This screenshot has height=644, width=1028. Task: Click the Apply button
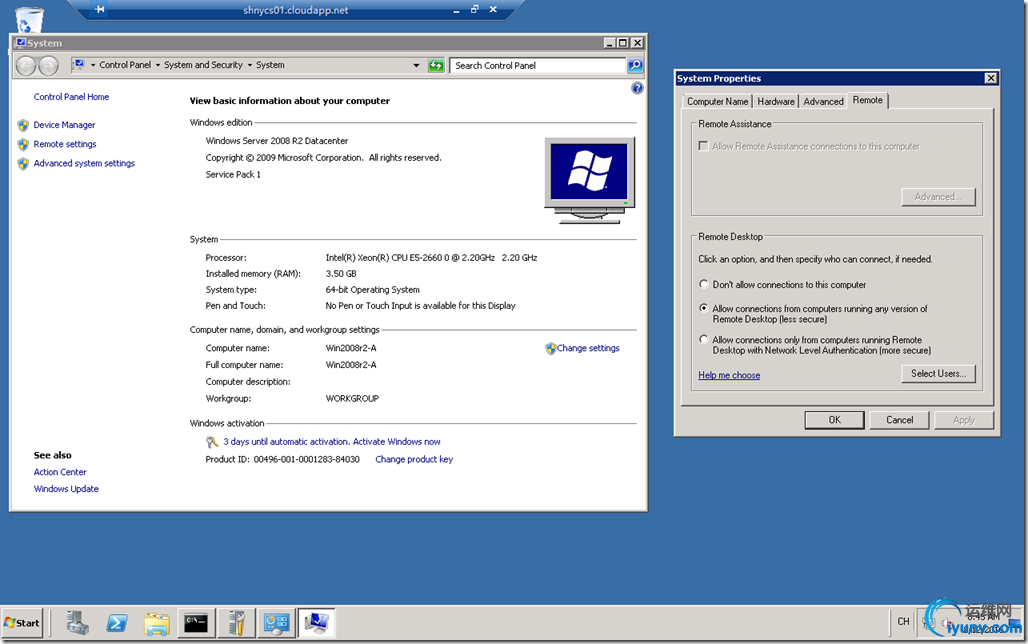[964, 420]
